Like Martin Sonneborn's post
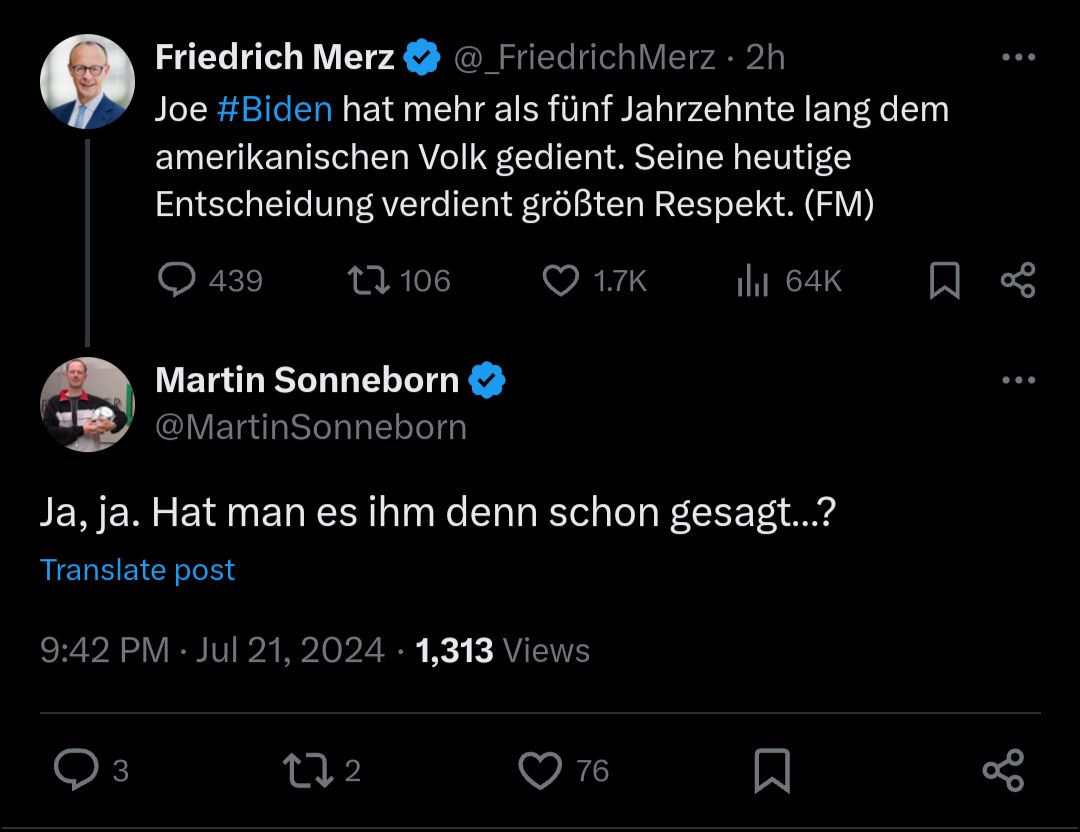The width and height of the screenshot is (1080, 832). (x=540, y=770)
